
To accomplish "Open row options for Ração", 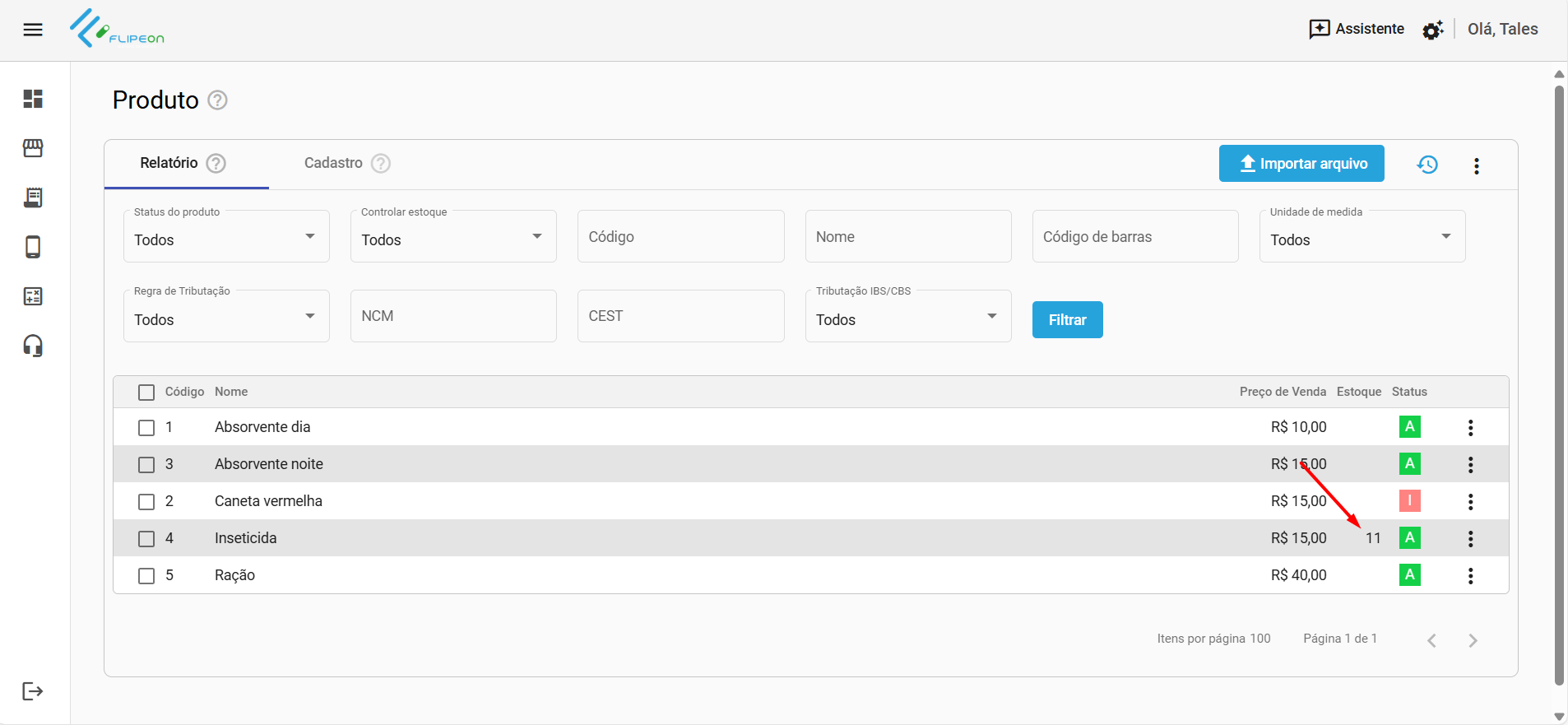I will click(1470, 576).
